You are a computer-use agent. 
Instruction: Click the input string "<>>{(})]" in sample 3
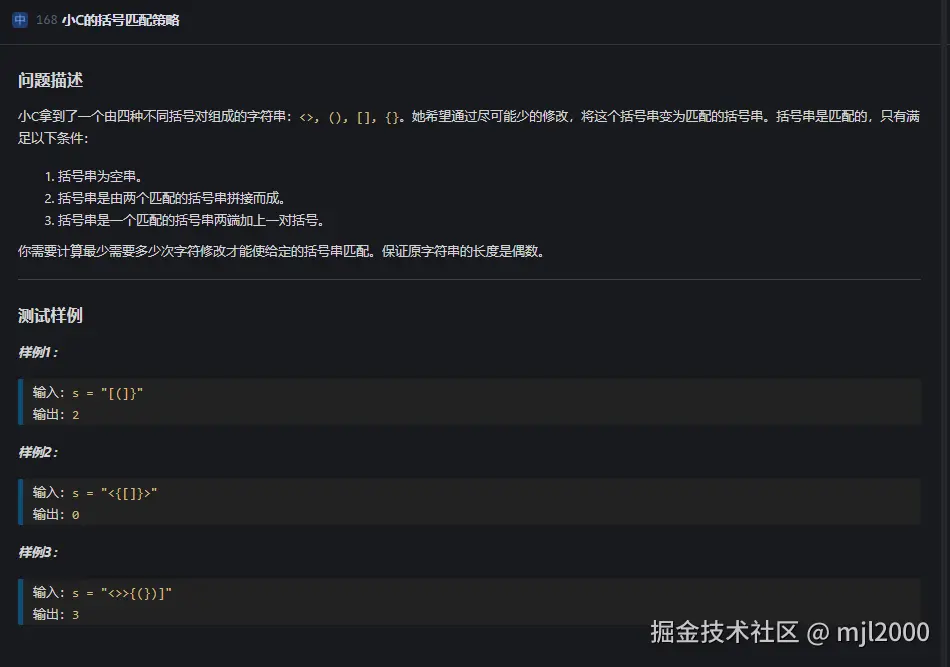[137, 594]
